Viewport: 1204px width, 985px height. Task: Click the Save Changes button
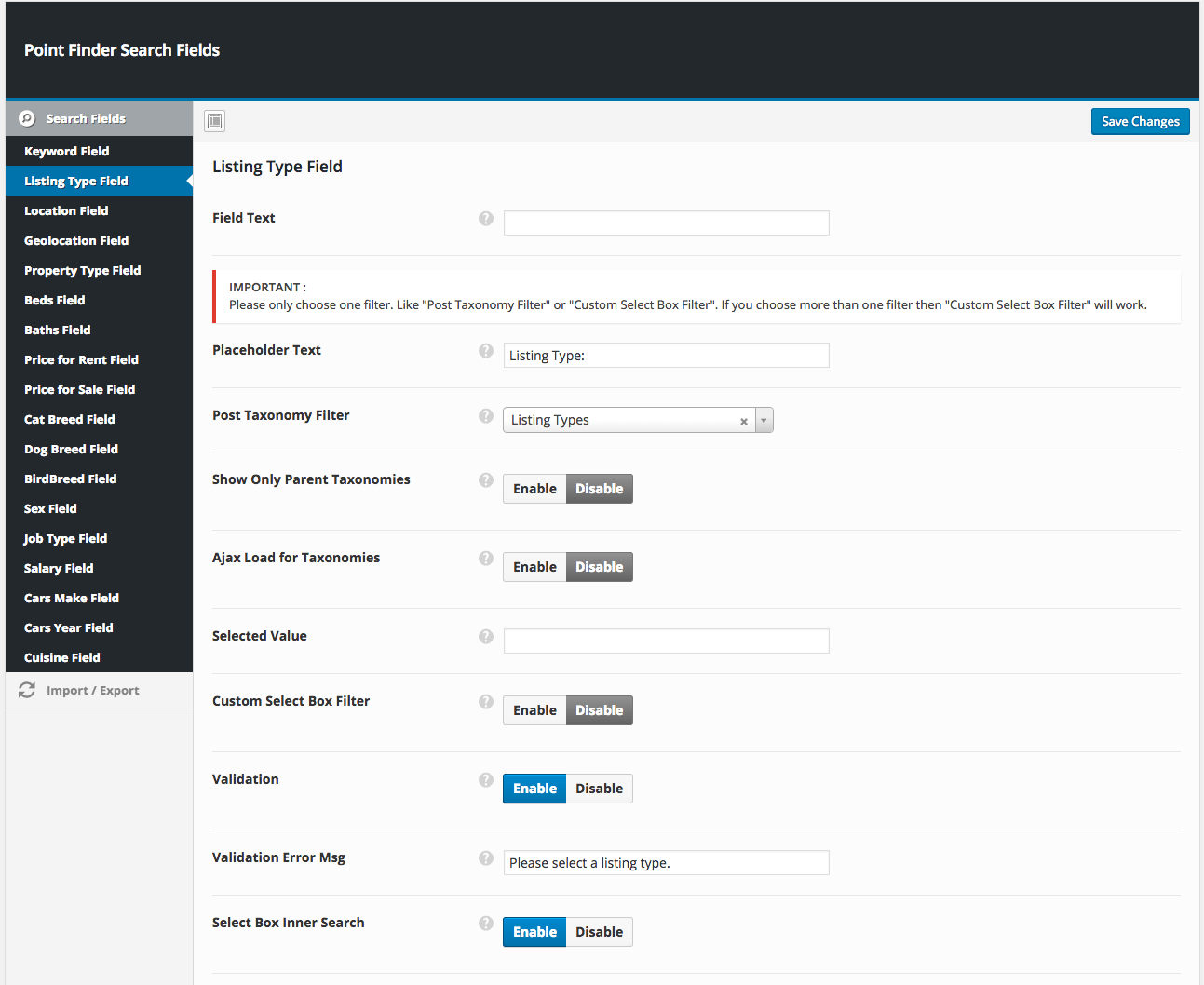pos(1140,121)
